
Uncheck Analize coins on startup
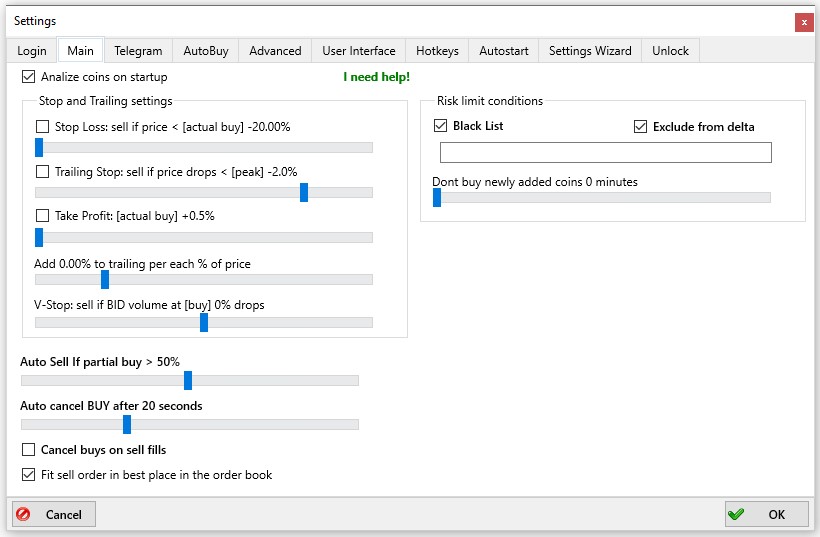tap(28, 77)
